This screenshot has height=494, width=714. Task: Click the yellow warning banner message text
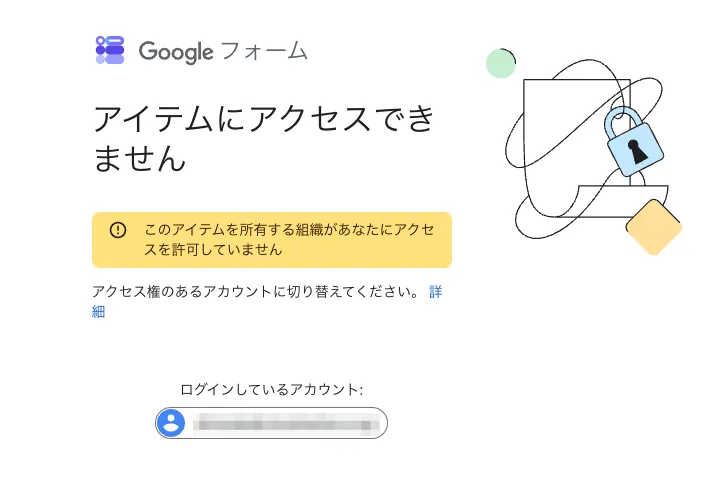pos(289,239)
